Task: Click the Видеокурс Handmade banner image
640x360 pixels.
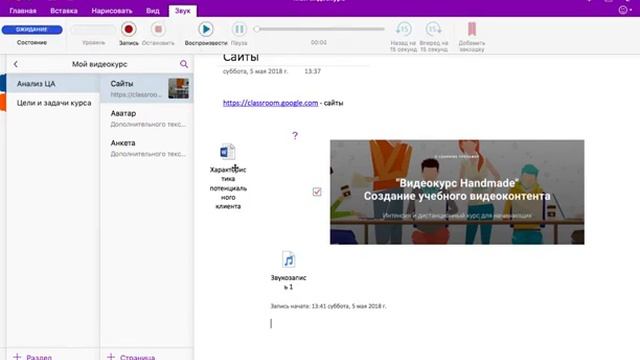Action: coord(457,192)
